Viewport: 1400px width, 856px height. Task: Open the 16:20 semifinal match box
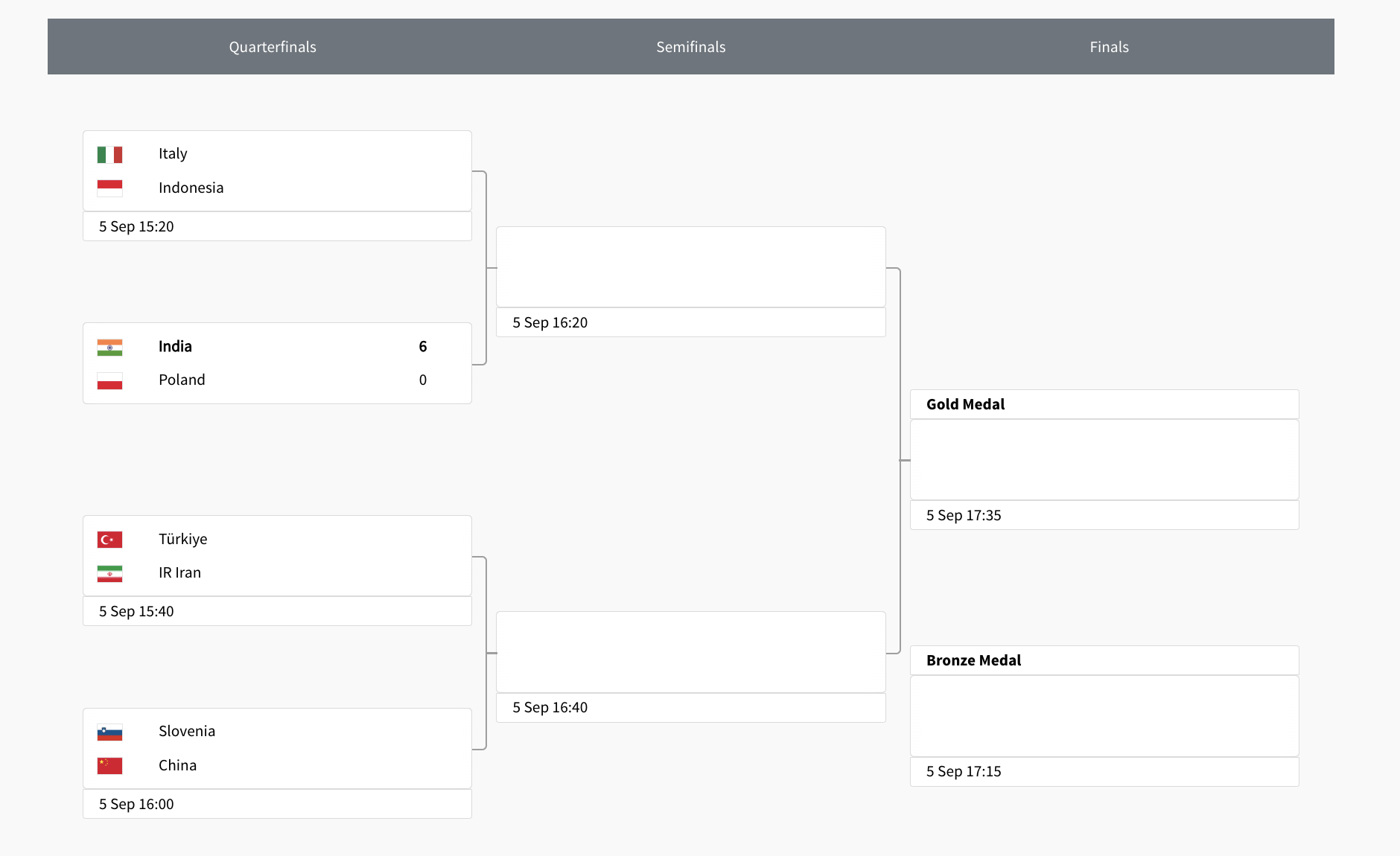(x=690, y=266)
